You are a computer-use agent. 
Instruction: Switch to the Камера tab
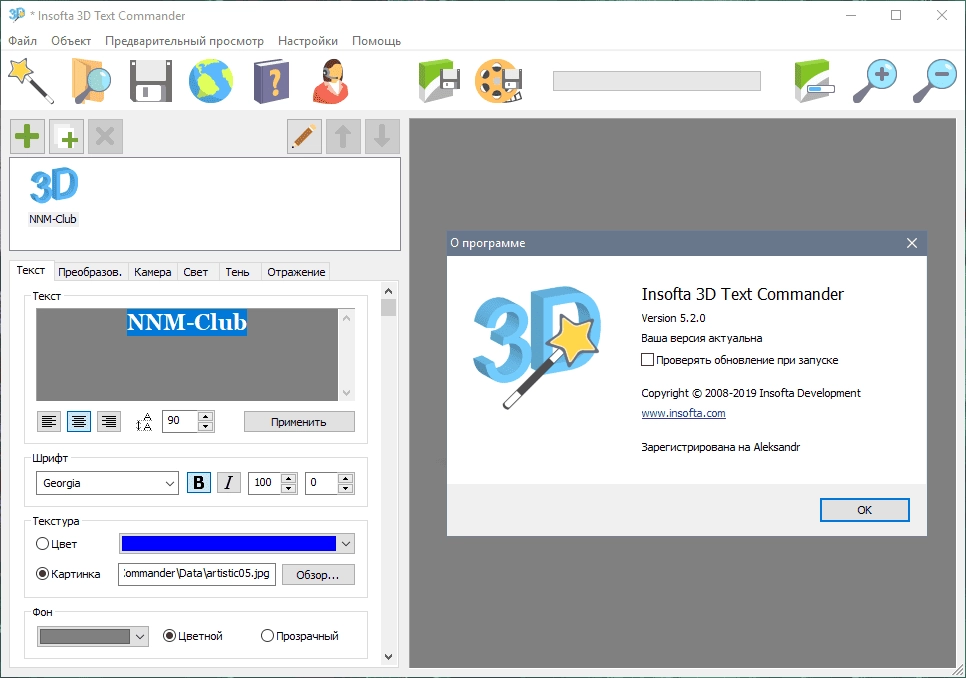click(x=153, y=272)
